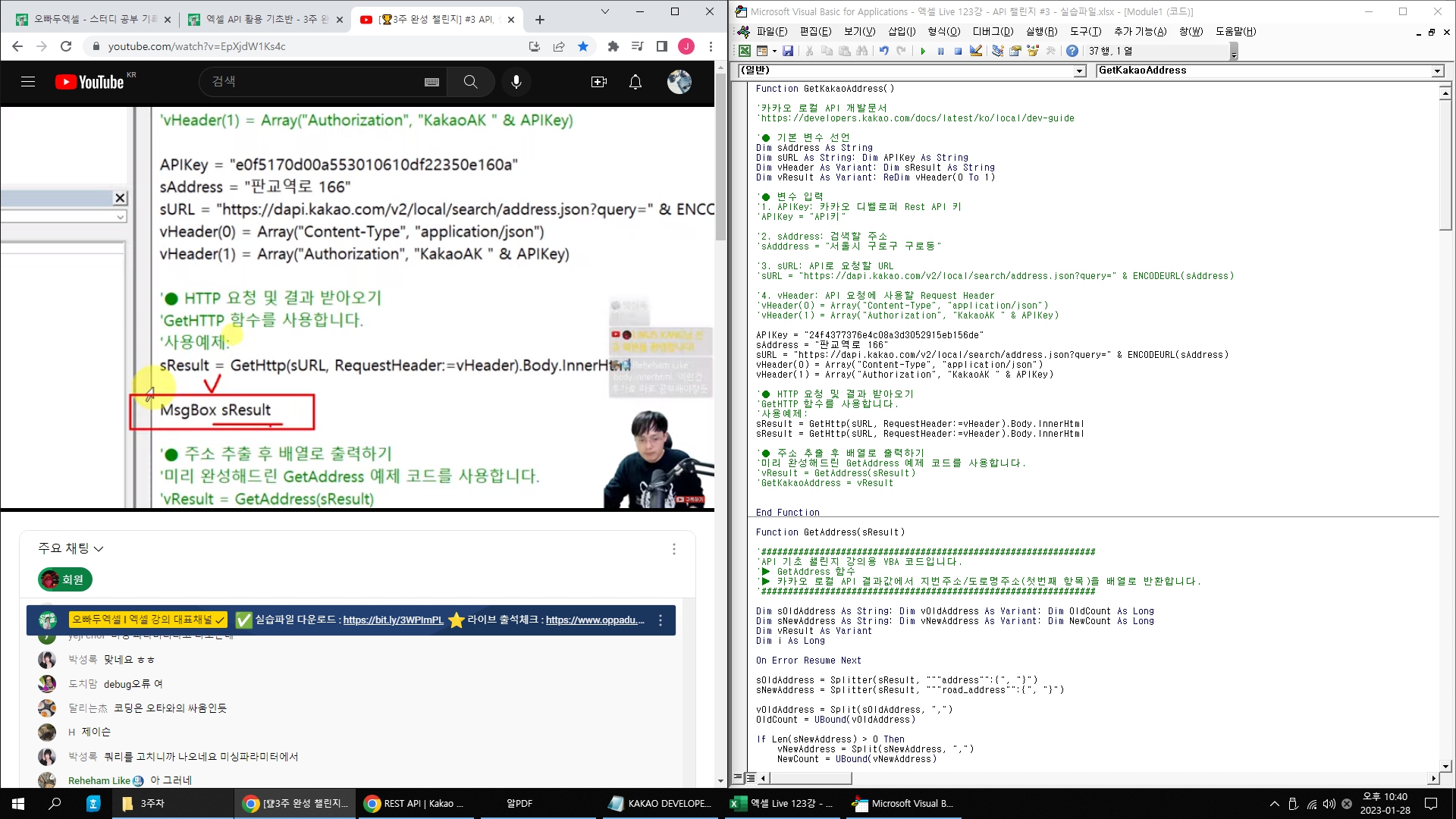This screenshot has height=819, width=1456.
Task: Toggle VBA Procedure View button at bottom-left
Action: [x=738, y=778]
